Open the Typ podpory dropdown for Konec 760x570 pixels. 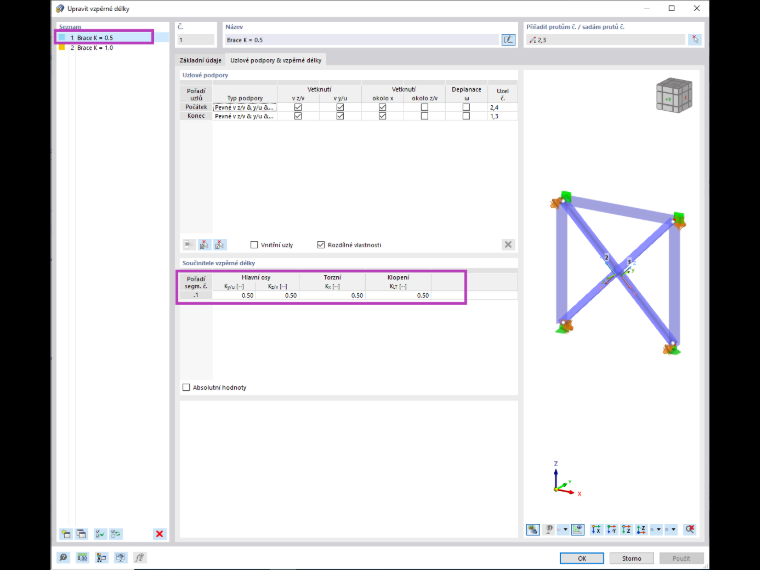245,116
